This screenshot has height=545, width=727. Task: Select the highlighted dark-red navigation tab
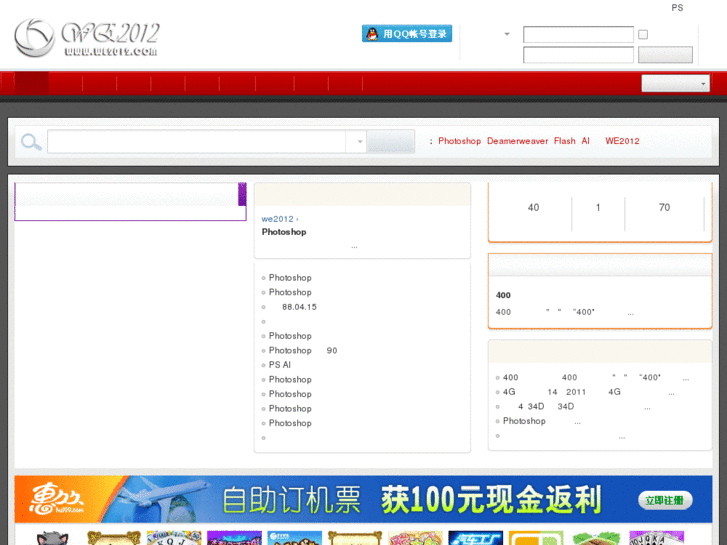coord(32,83)
